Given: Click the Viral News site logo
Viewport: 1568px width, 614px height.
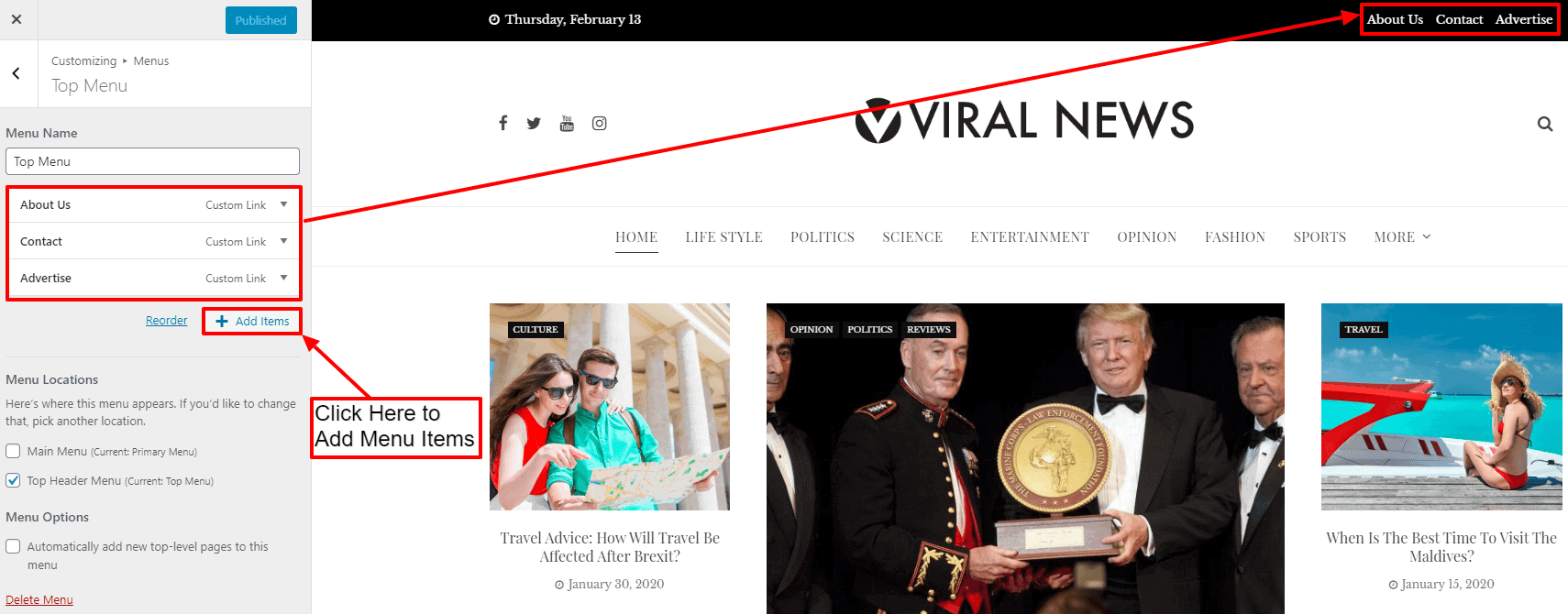Looking at the screenshot, I should (x=1024, y=120).
